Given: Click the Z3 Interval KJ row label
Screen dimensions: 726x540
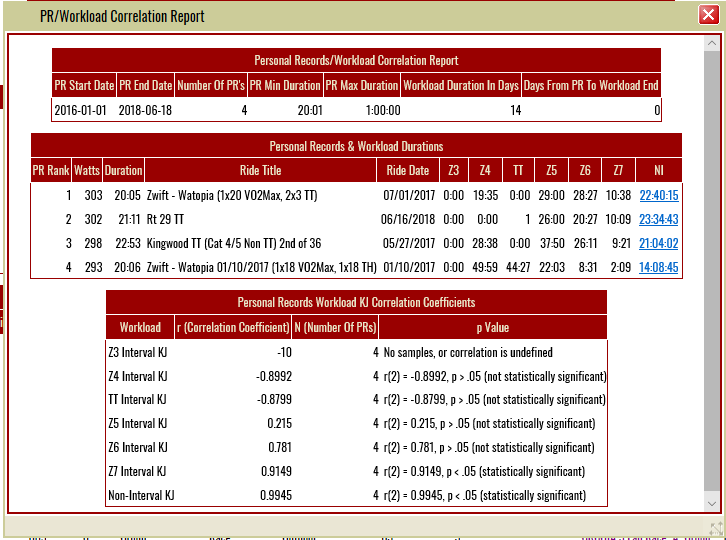Looking at the screenshot, I should pyautogui.click(x=138, y=352).
